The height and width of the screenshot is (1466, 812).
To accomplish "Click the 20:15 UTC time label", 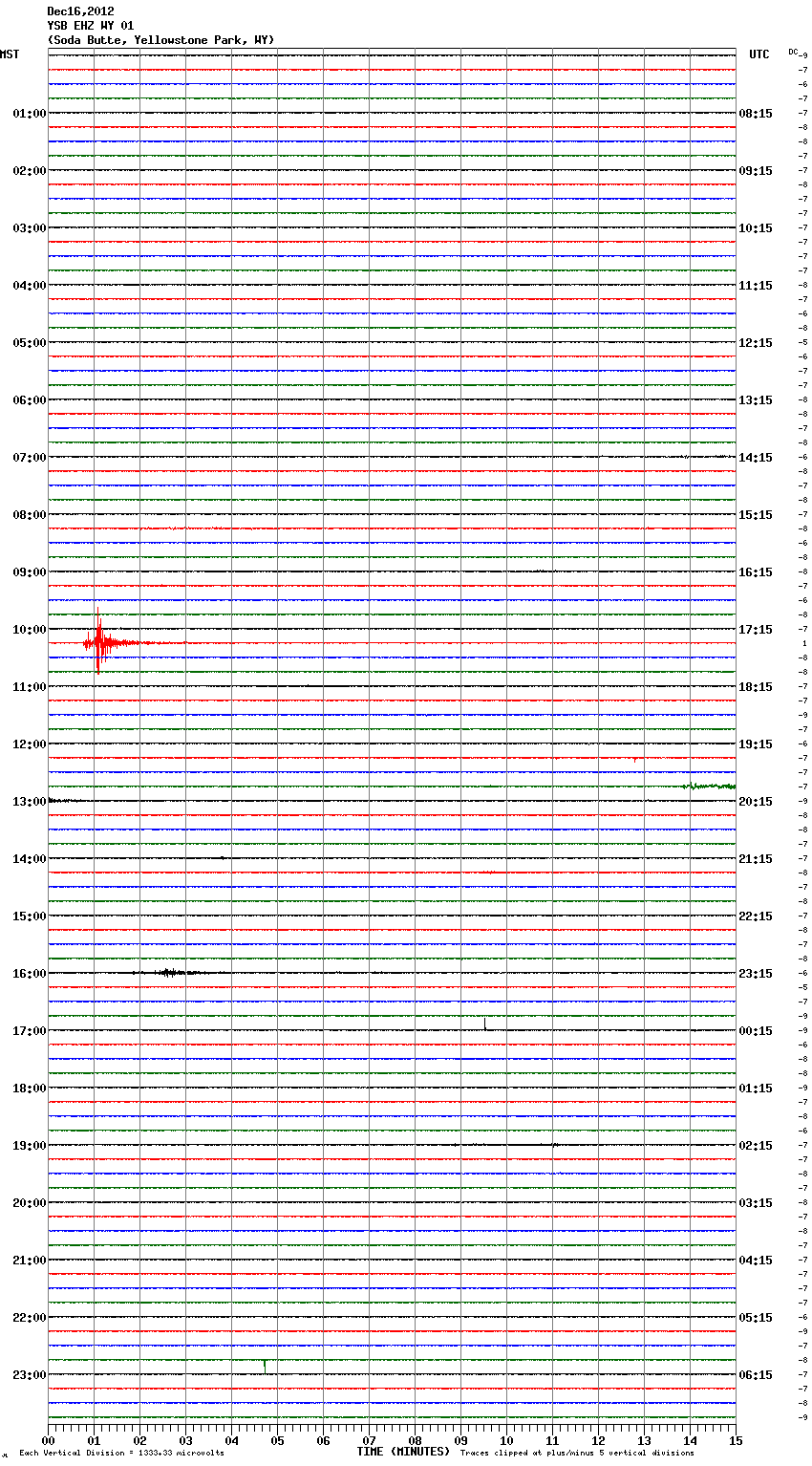I will pyautogui.click(x=756, y=802).
